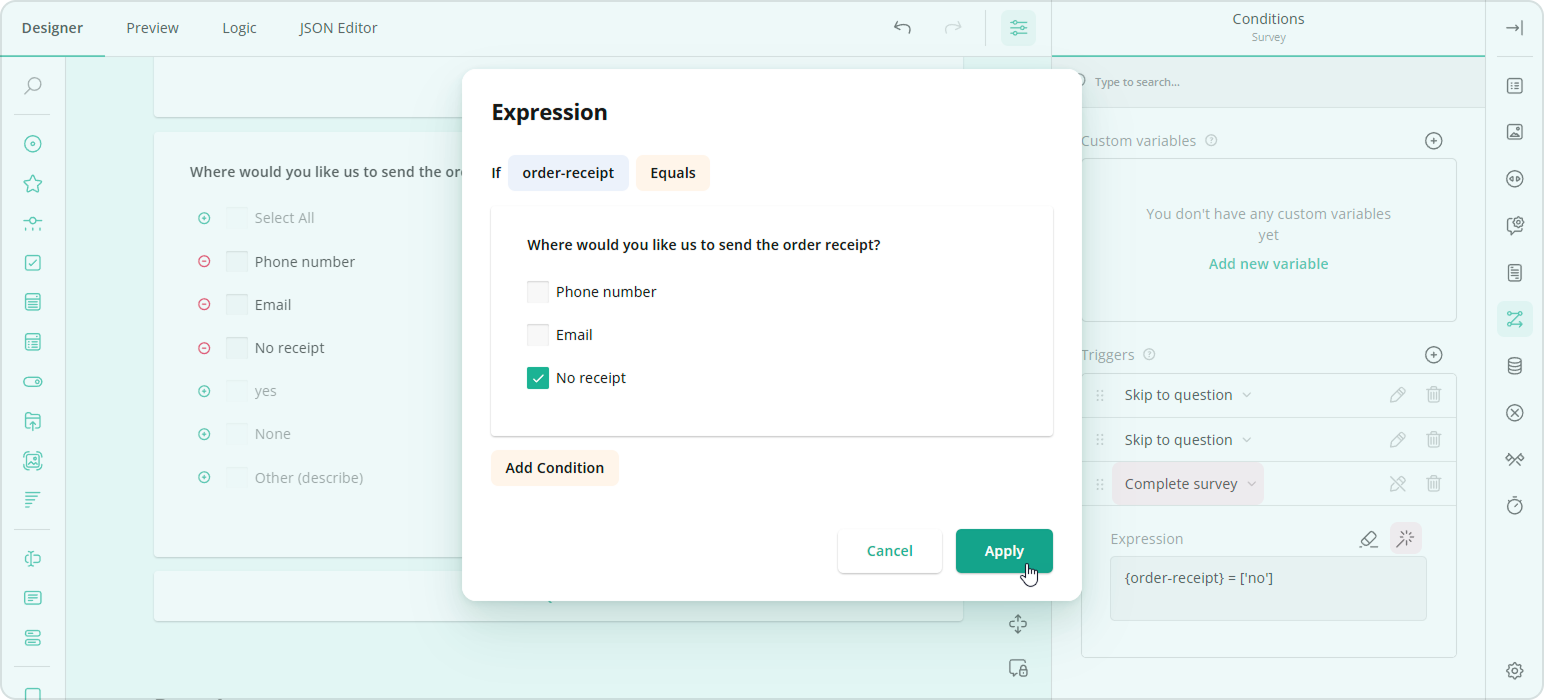Open the Equals operator selector

point(672,172)
